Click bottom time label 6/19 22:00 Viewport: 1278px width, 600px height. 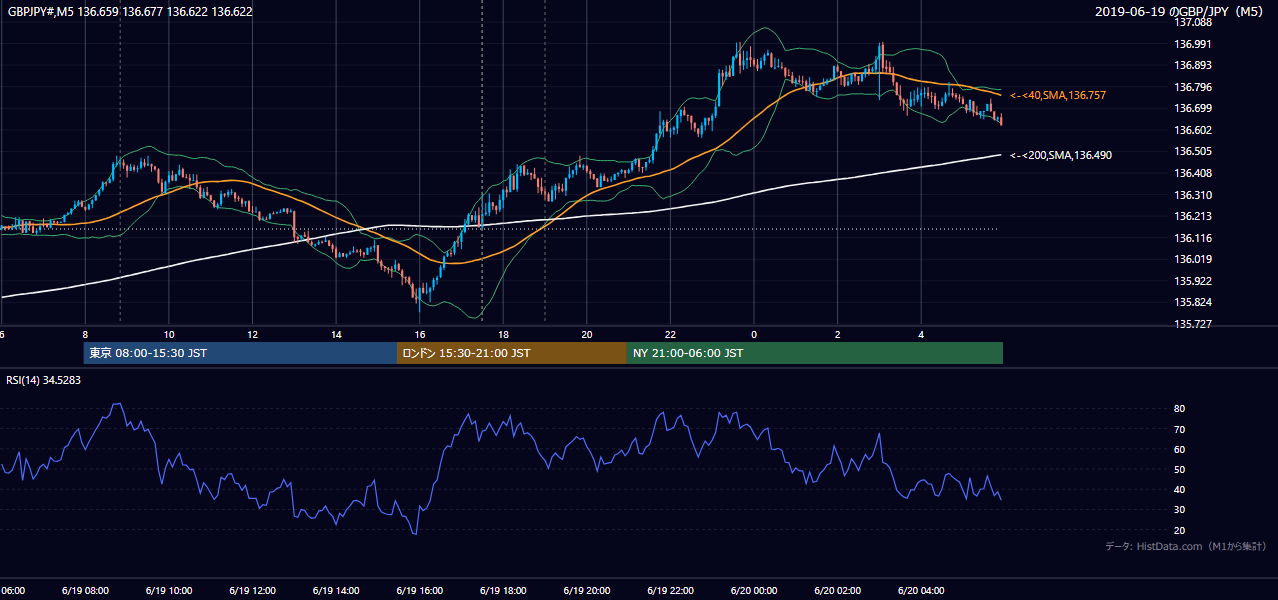point(670,591)
